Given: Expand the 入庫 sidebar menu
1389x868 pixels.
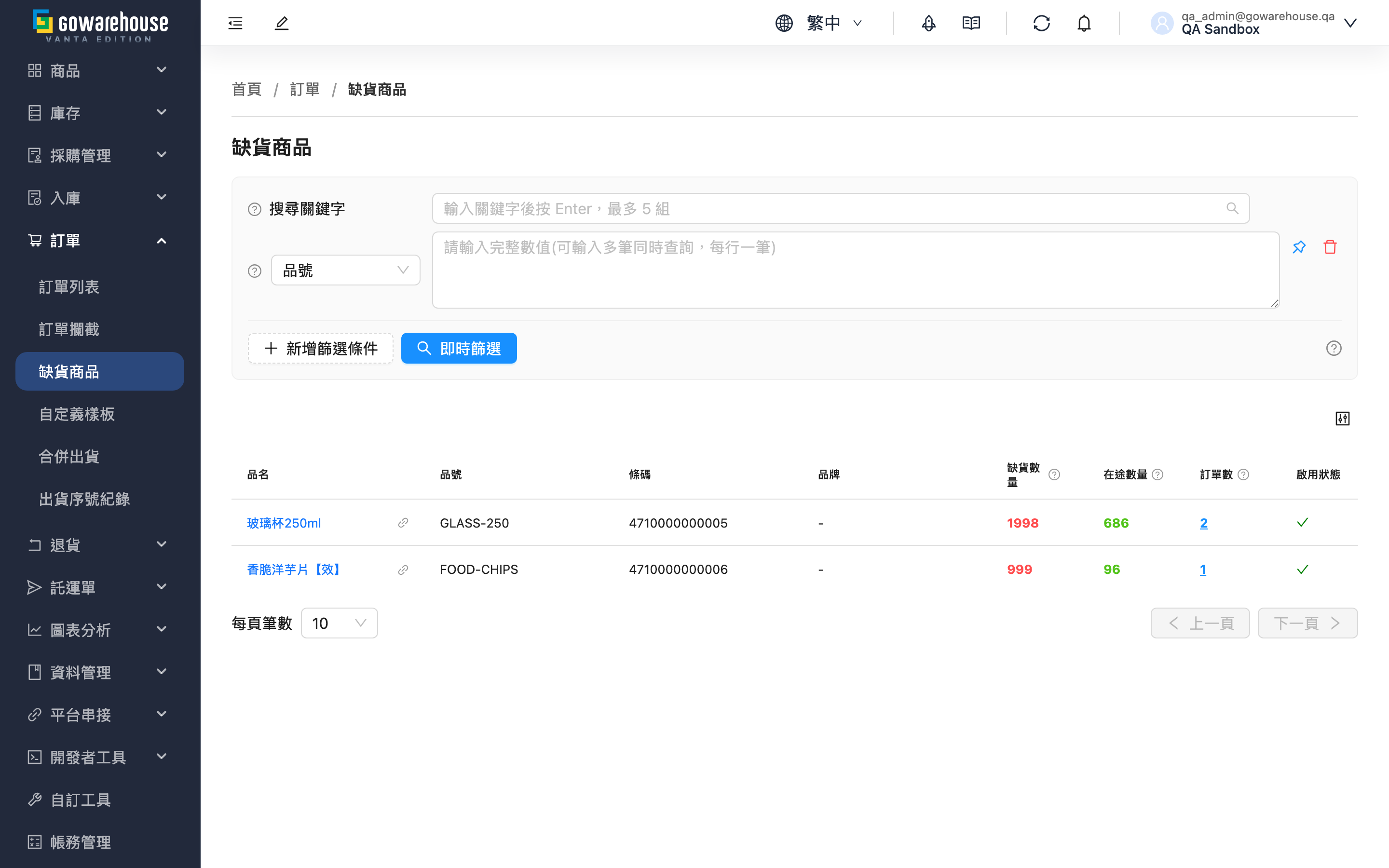Looking at the screenshot, I should click(x=100, y=198).
